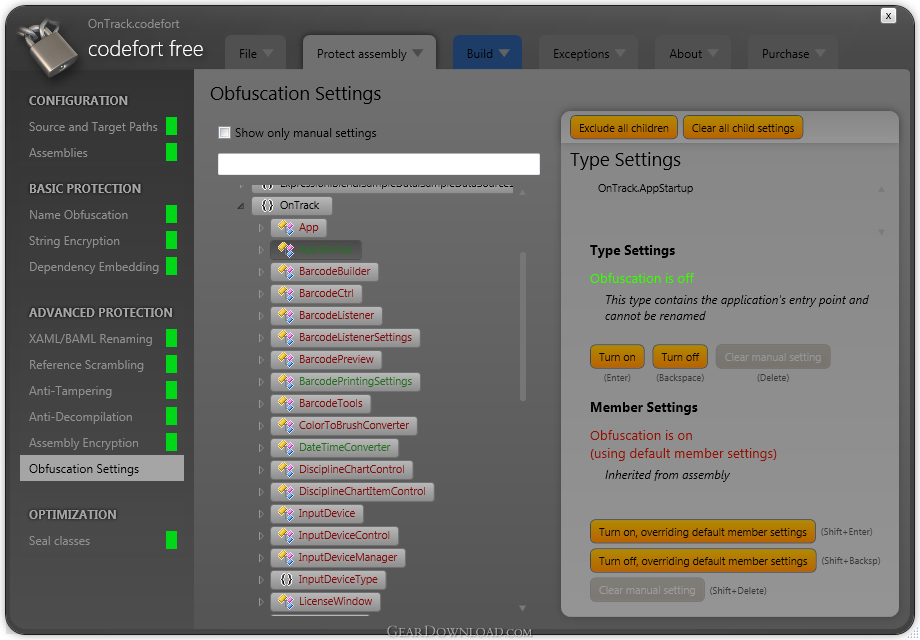Image resolution: width=920 pixels, height=640 pixels.
Task: Click the BarcodeCtrl class icon
Action: pos(286,293)
